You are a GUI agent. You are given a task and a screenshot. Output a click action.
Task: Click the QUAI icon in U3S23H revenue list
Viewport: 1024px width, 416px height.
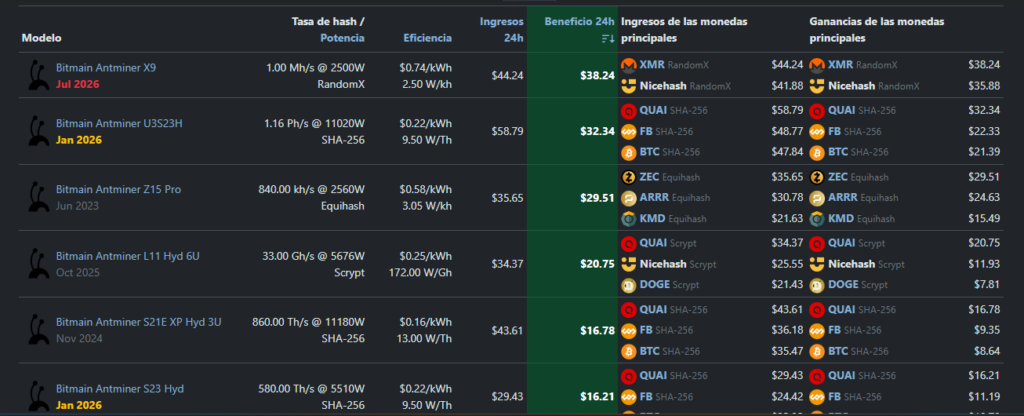click(629, 111)
